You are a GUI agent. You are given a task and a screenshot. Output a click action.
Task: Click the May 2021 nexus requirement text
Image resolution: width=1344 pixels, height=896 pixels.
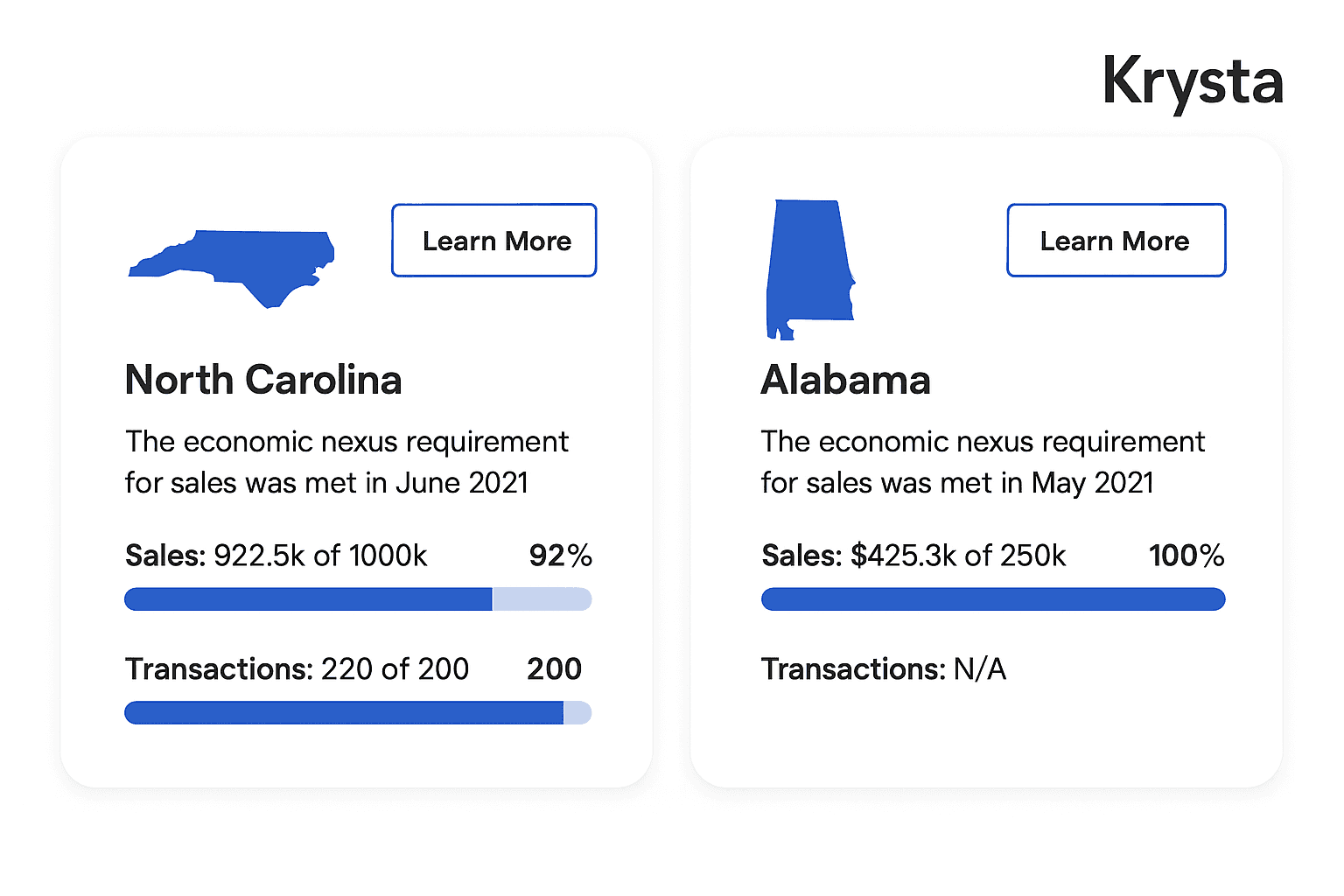[x=983, y=462]
